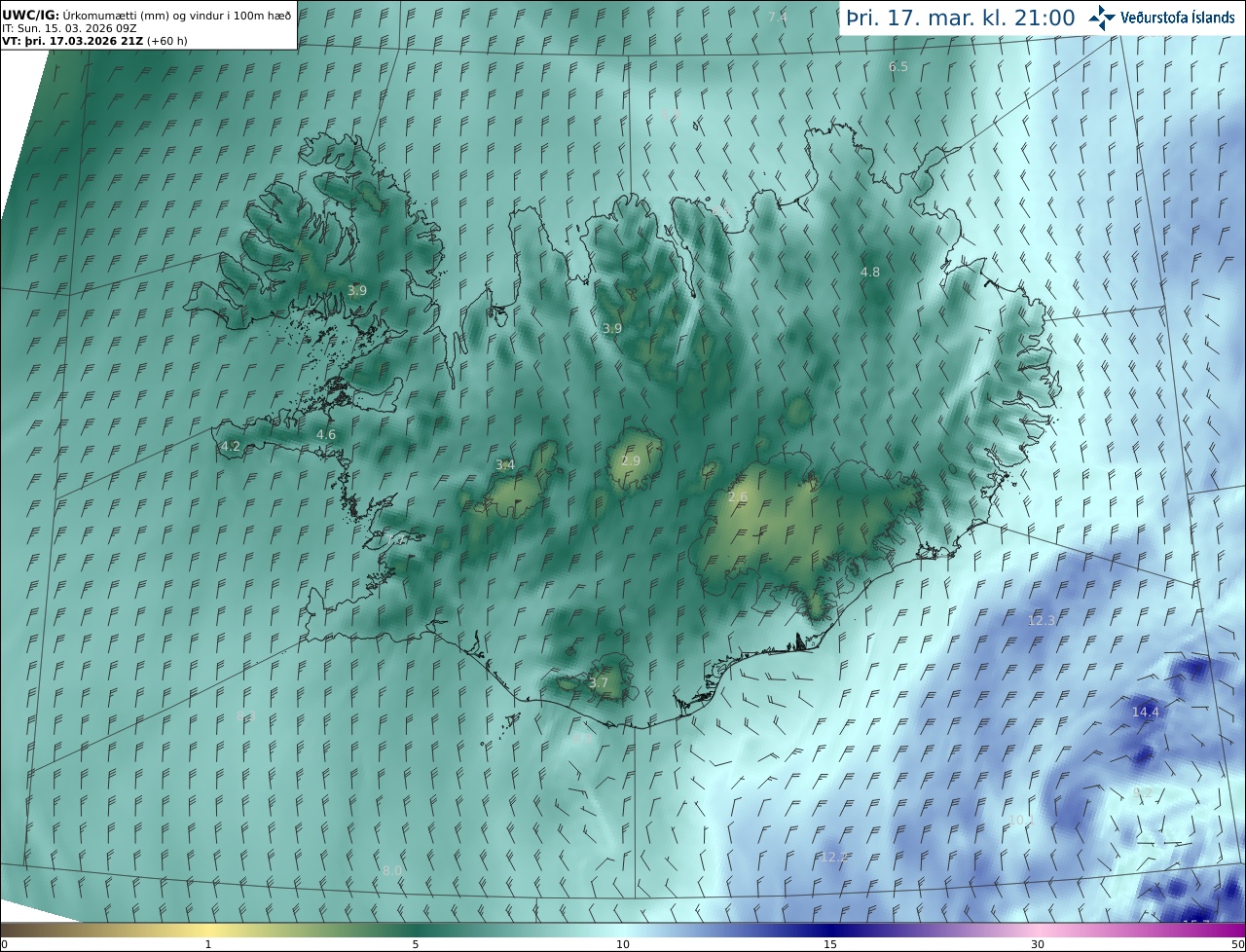Click the 9.2 map value
This screenshot has height=952, width=1246.
pyautogui.click(x=1143, y=793)
